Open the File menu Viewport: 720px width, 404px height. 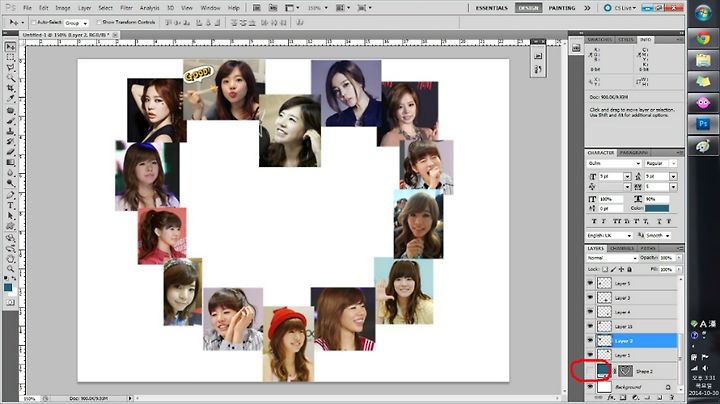tap(27, 8)
